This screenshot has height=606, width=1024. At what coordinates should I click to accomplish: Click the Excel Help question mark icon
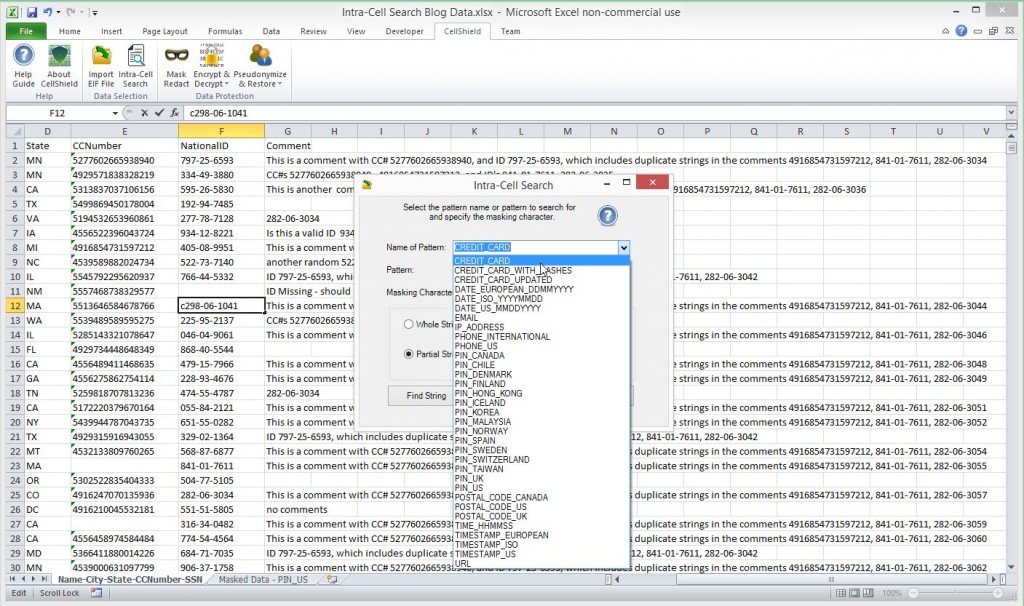click(961, 31)
